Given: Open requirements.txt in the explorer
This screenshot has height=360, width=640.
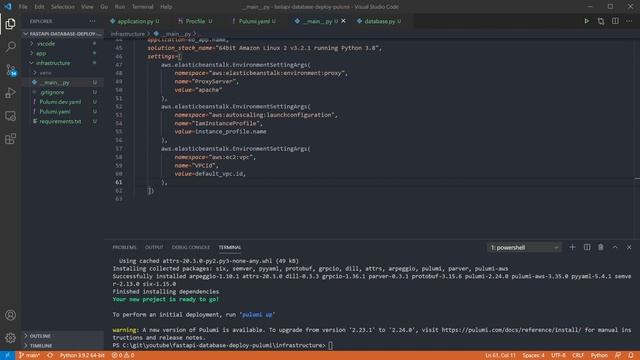Looking at the screenshot, I should pos(62,121).
